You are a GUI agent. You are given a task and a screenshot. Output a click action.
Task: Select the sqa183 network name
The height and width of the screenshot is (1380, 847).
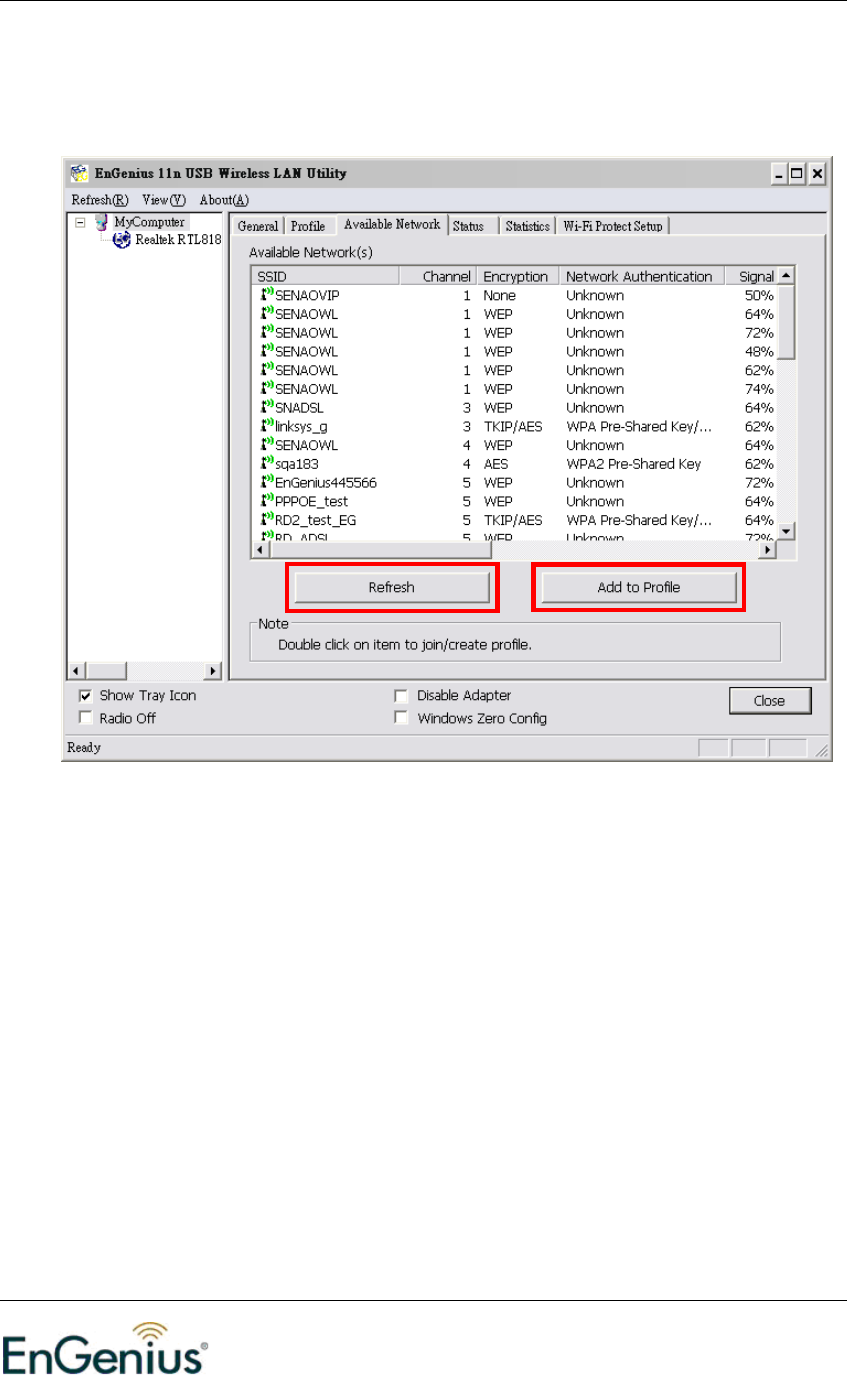(296, 464)
